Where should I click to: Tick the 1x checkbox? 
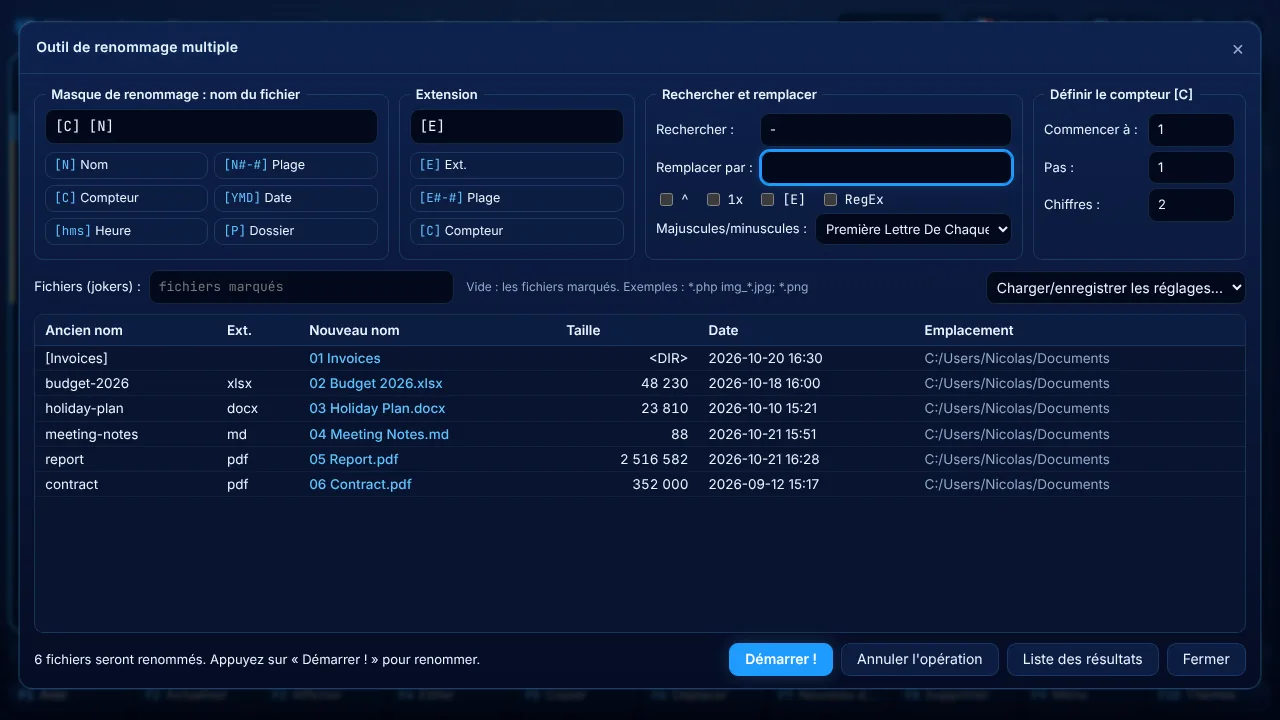pyautogui.click(x=713, y=200)
